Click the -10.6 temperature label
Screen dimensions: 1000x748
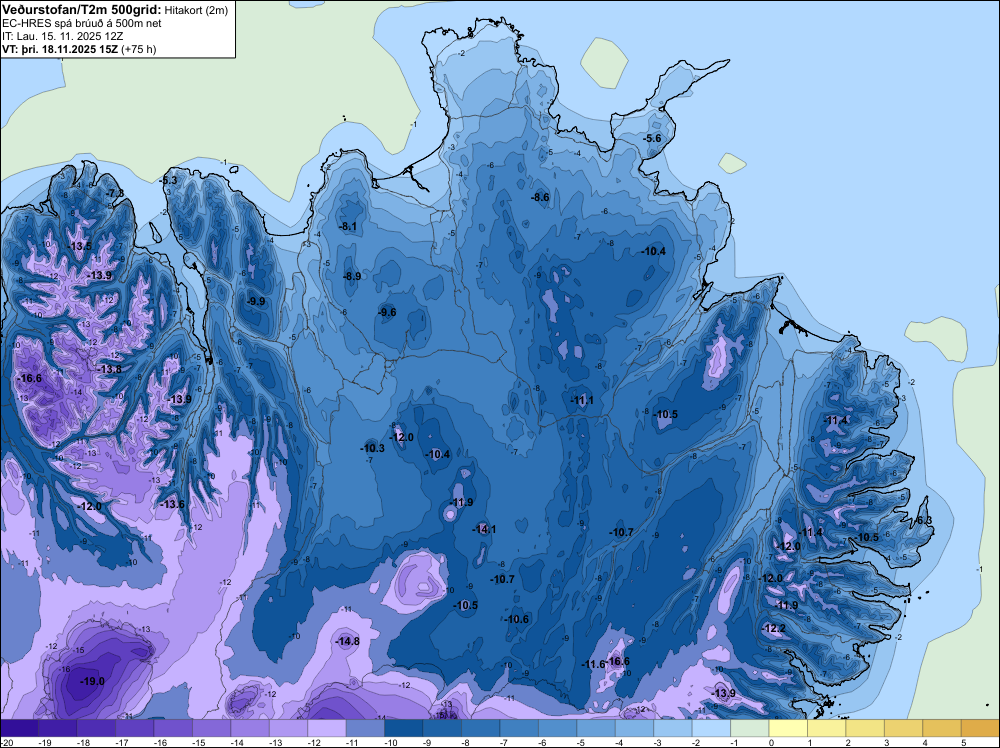pos(517,619)
